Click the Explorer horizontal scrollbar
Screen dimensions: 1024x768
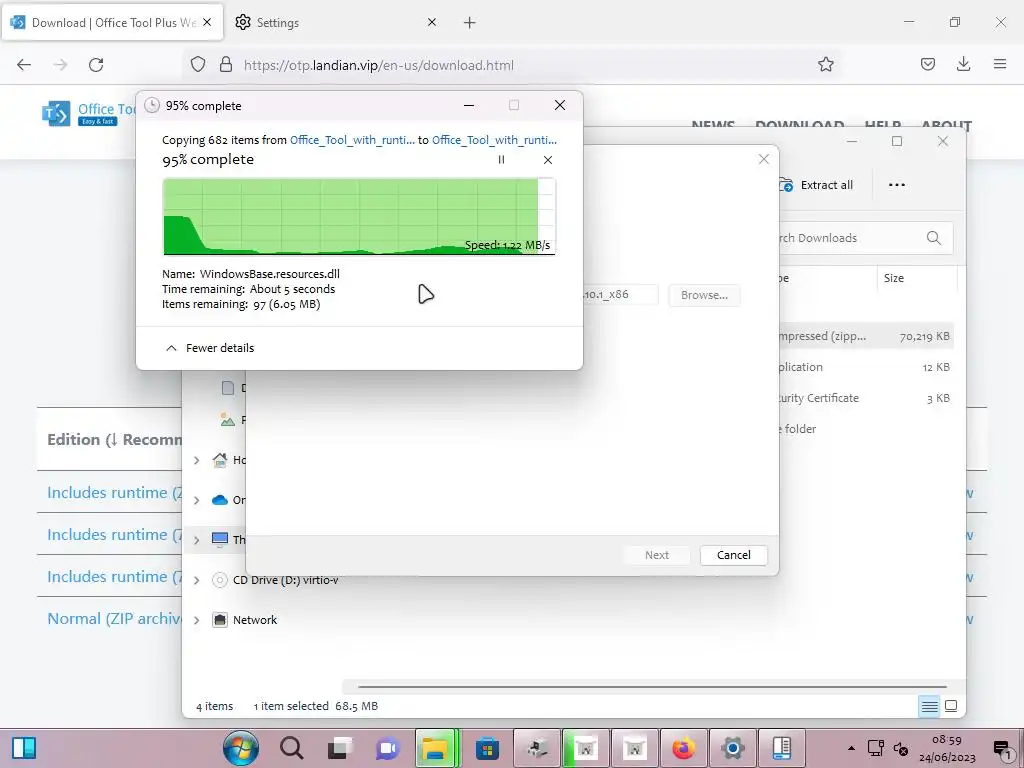[652, 687]
